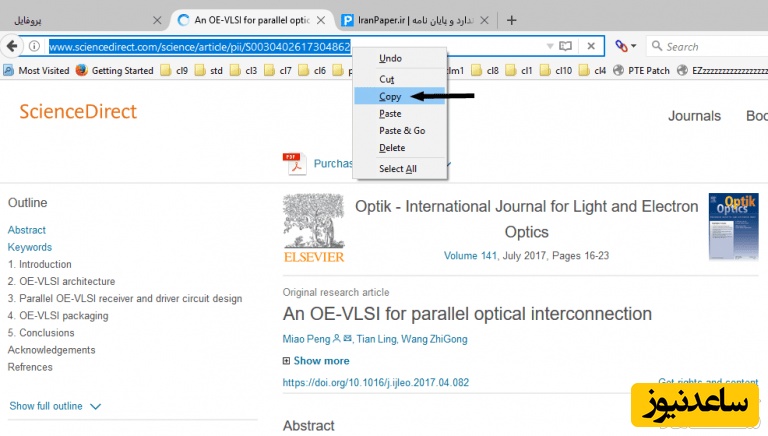Click the site info icon in address bar
The height and width of the screenshot is (436, 768).
point(34,46)
